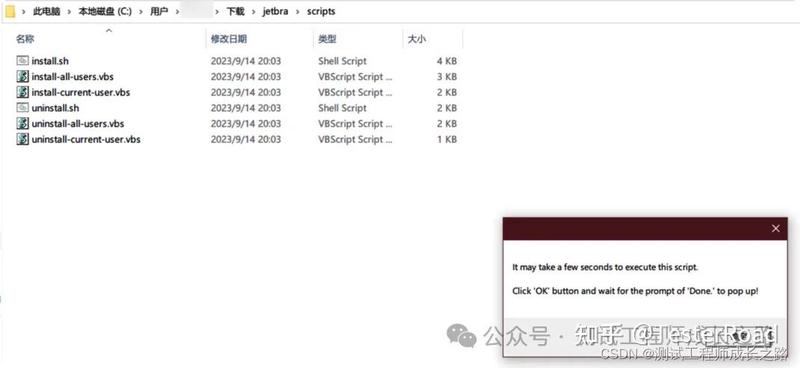Select the install-current-user.vbs script icon

tap(22, 92)
